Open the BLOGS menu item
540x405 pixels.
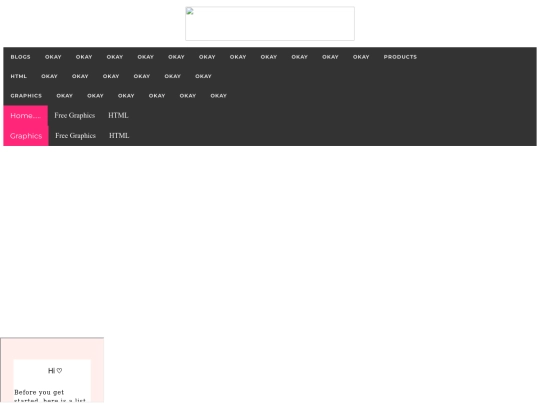pos(20,57)
